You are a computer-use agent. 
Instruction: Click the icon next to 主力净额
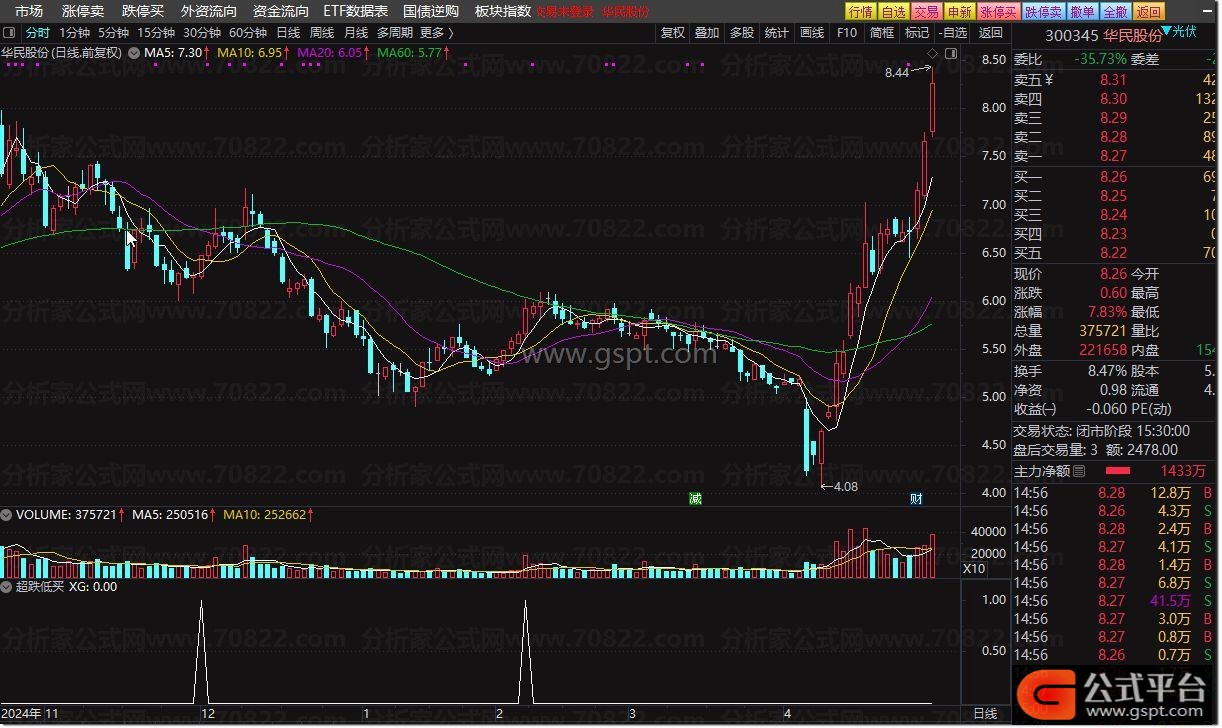pos(1079,470)
